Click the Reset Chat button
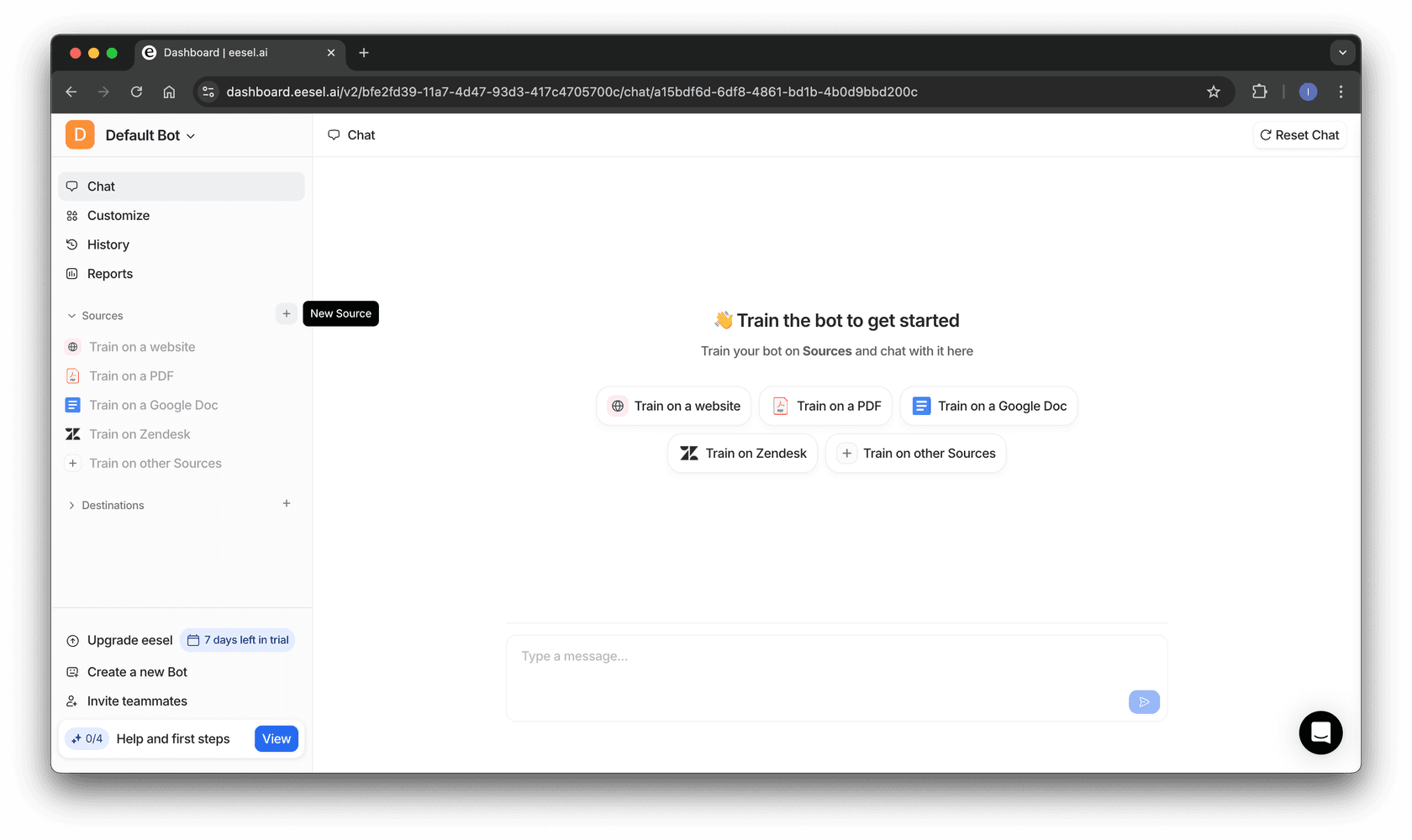Viewport: 1412px width, 840px height. [x=1299, y=135]
